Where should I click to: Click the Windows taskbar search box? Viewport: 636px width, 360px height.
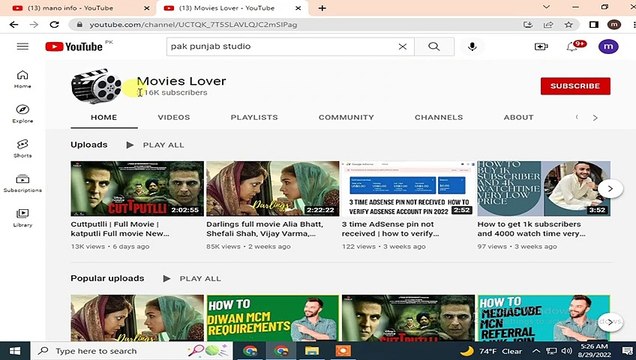[132, 351]
